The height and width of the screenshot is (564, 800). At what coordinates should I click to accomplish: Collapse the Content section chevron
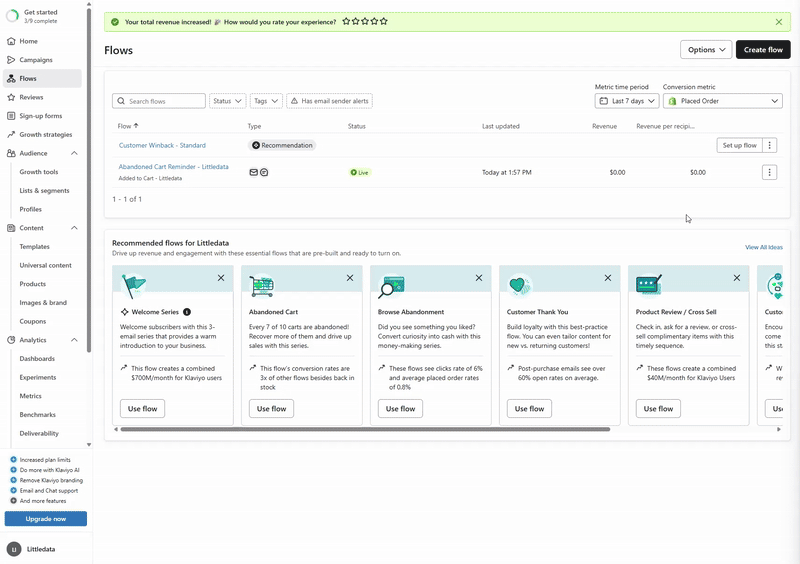pos(74,228)
